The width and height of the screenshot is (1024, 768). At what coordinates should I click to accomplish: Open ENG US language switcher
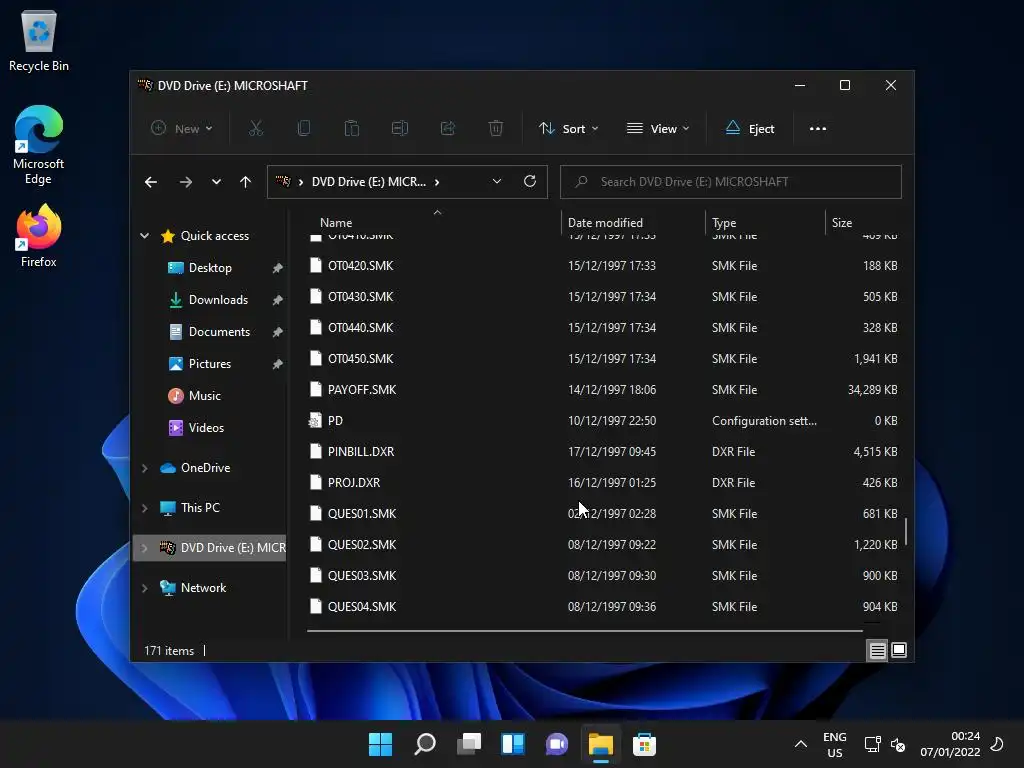[x=835, y=744]
